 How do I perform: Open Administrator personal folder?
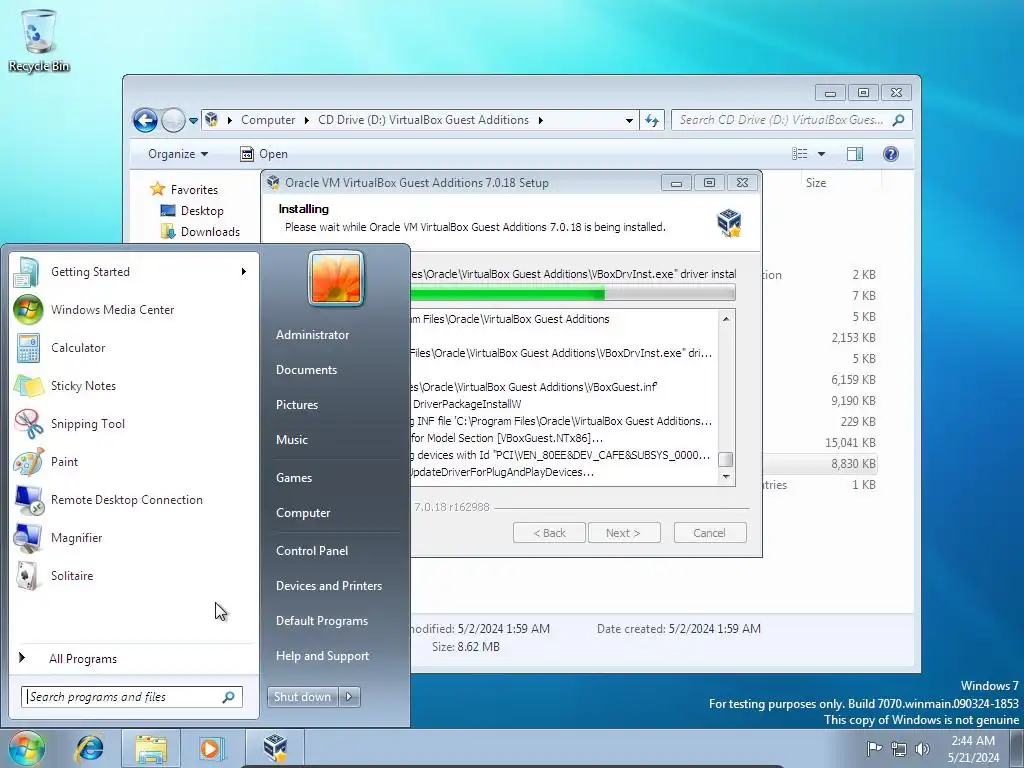coord(312,334)
